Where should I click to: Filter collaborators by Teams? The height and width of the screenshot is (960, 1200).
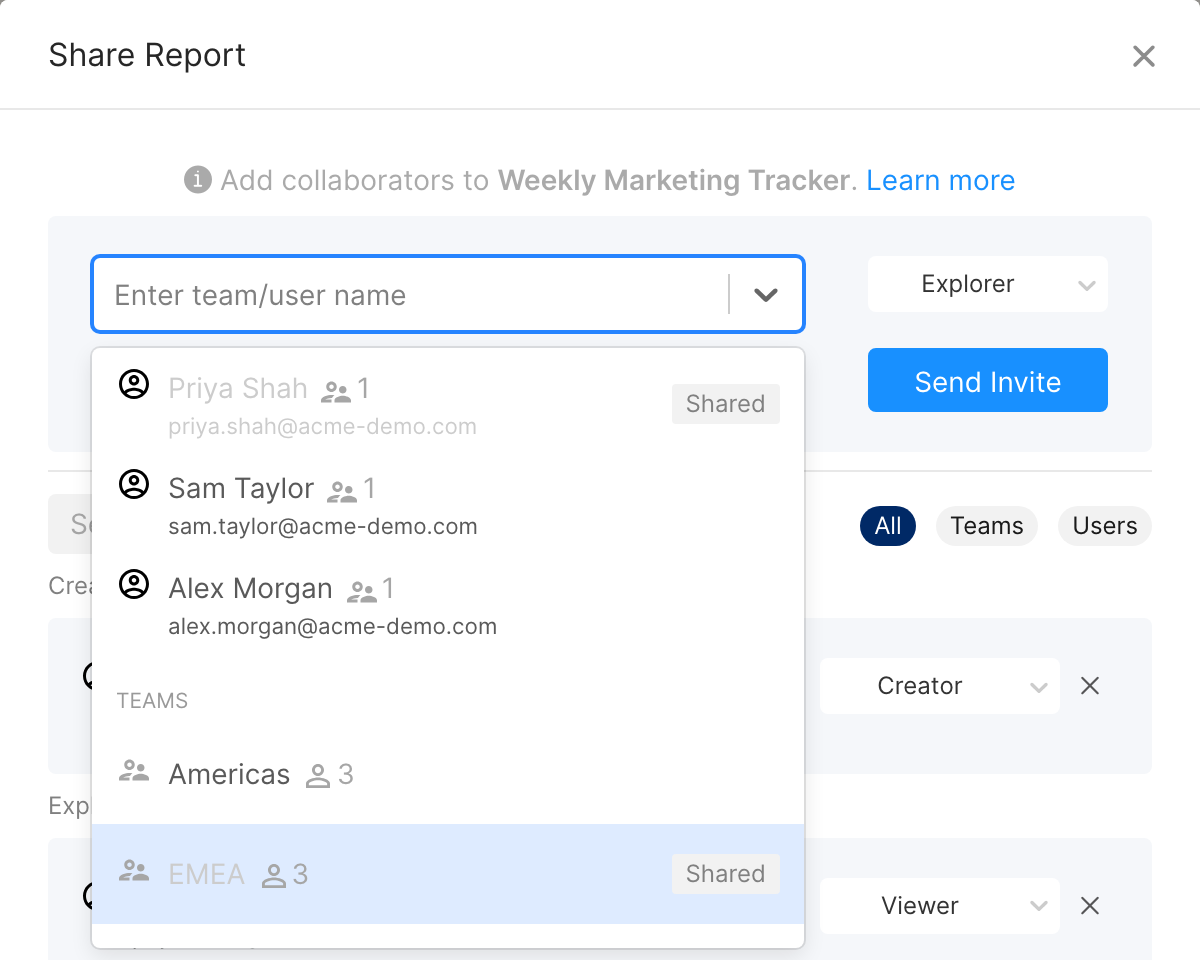point(987,526)
